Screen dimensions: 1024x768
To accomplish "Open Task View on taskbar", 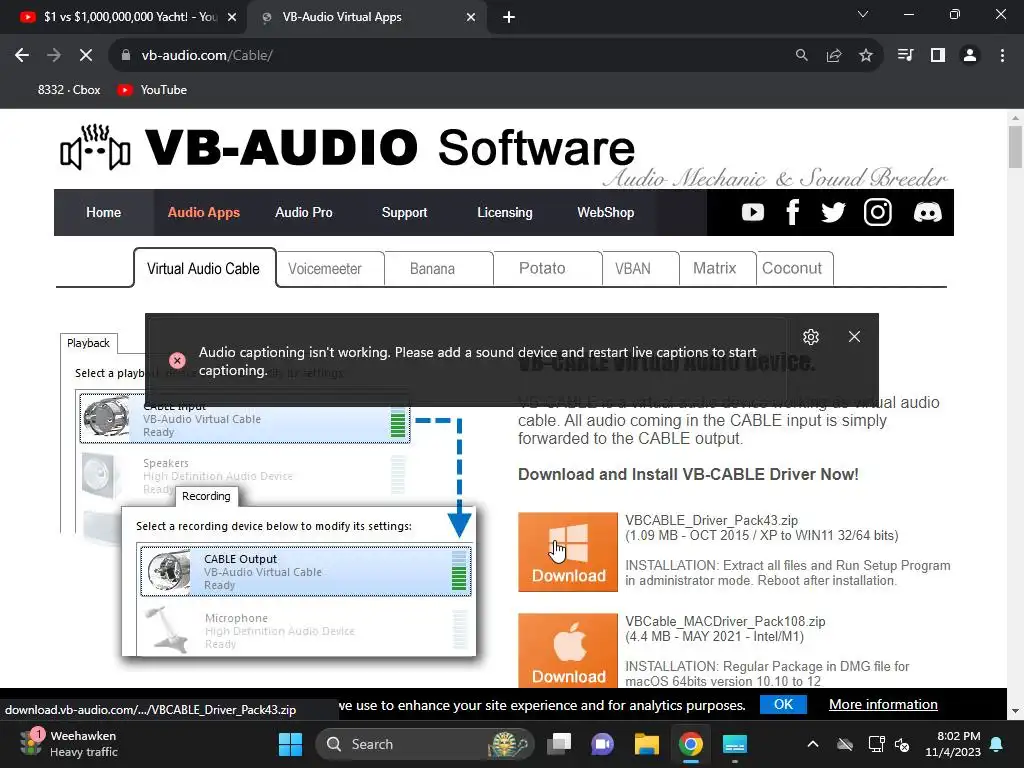I will coord(559,744).
